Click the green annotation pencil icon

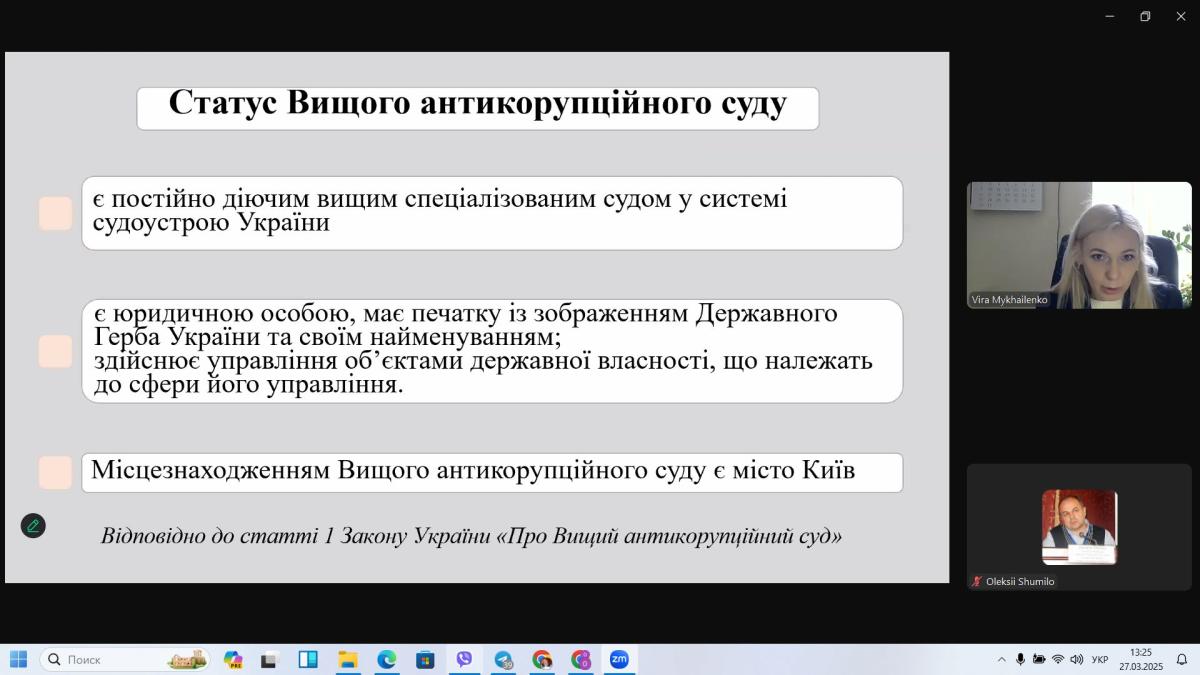(33, 525)
